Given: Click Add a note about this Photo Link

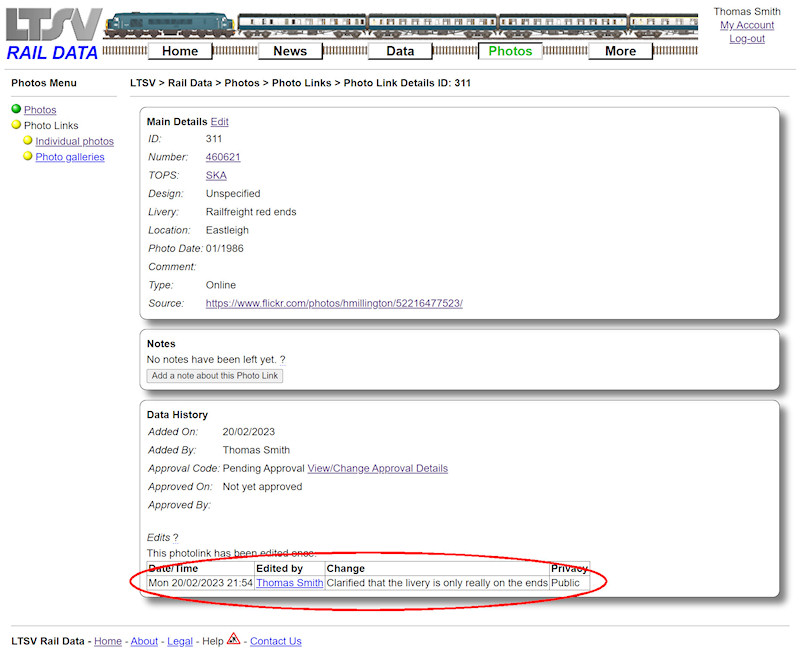Looking at the screenshot, I should coord(214,375).
